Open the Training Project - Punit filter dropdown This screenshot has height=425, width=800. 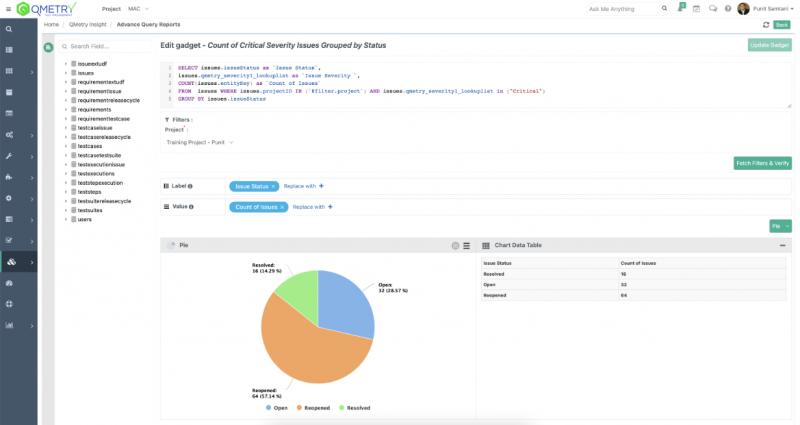200,142
